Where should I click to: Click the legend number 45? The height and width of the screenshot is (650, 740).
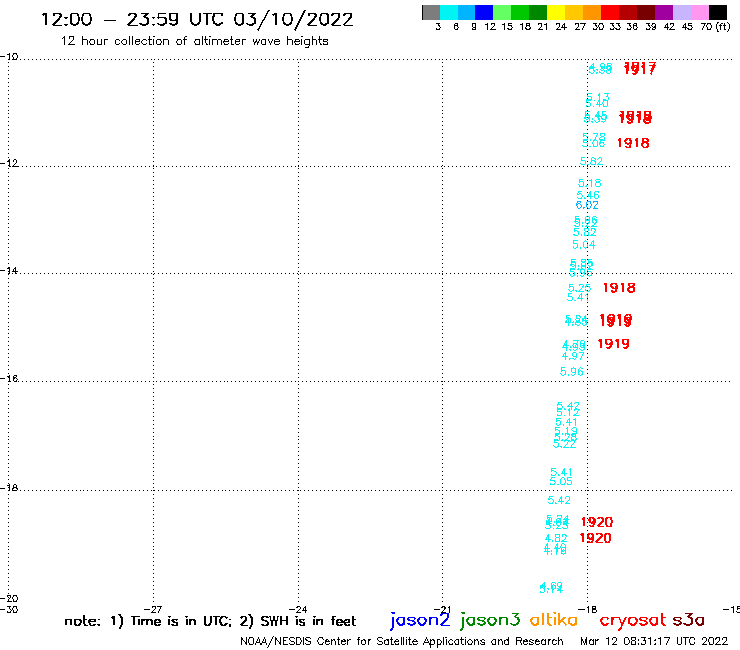687,27
